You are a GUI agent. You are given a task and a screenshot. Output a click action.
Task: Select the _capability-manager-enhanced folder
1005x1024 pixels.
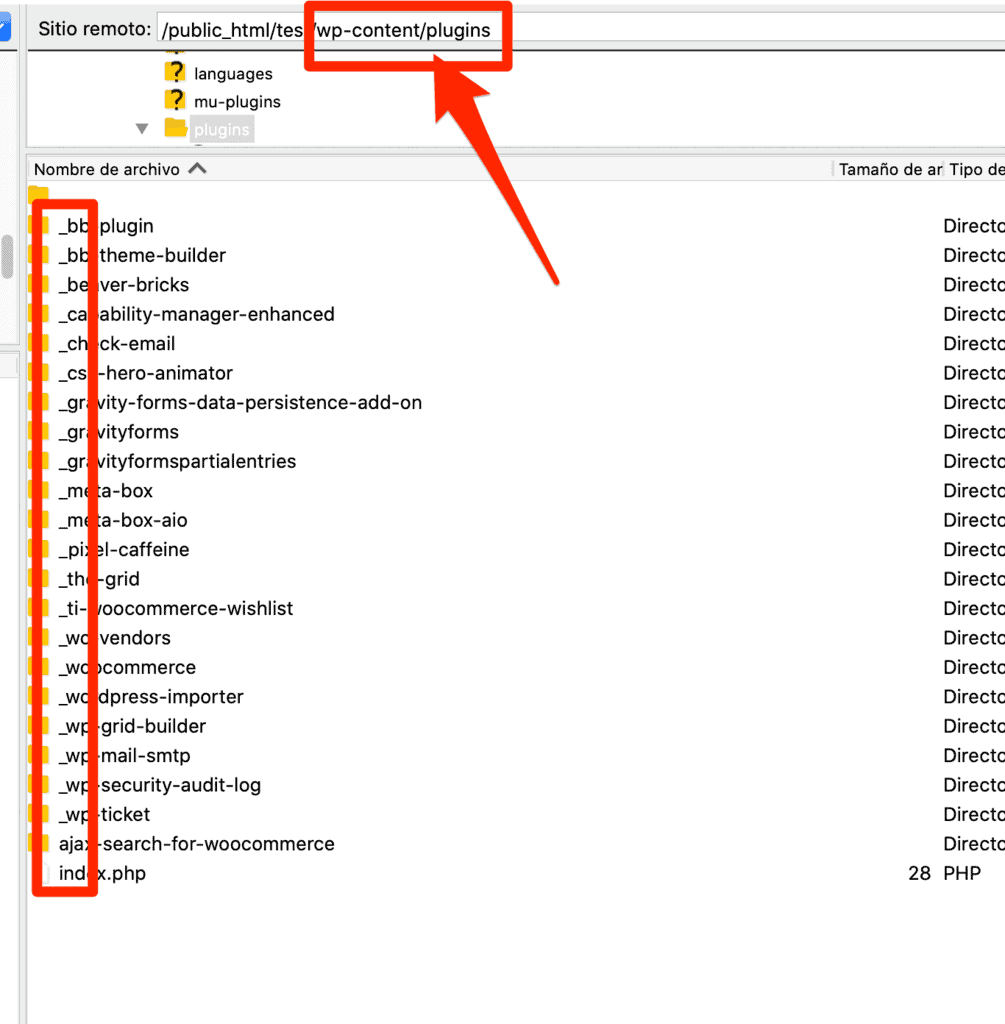point(196,314)
